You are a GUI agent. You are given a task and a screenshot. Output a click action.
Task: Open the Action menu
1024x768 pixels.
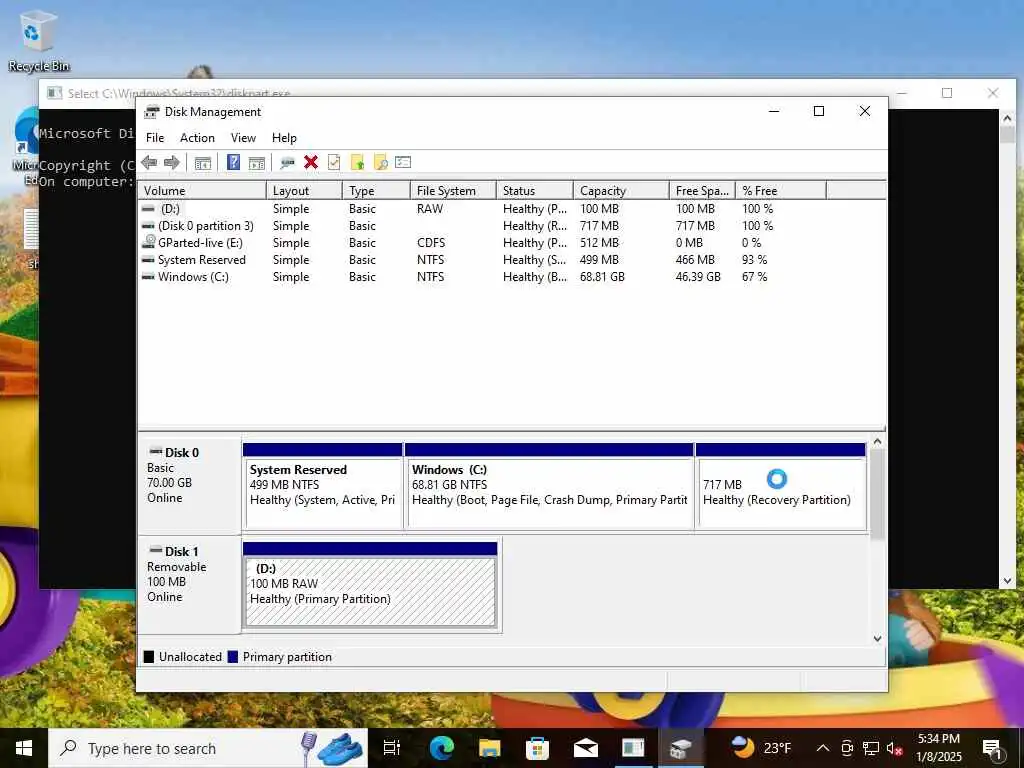(x=197, y=138)
